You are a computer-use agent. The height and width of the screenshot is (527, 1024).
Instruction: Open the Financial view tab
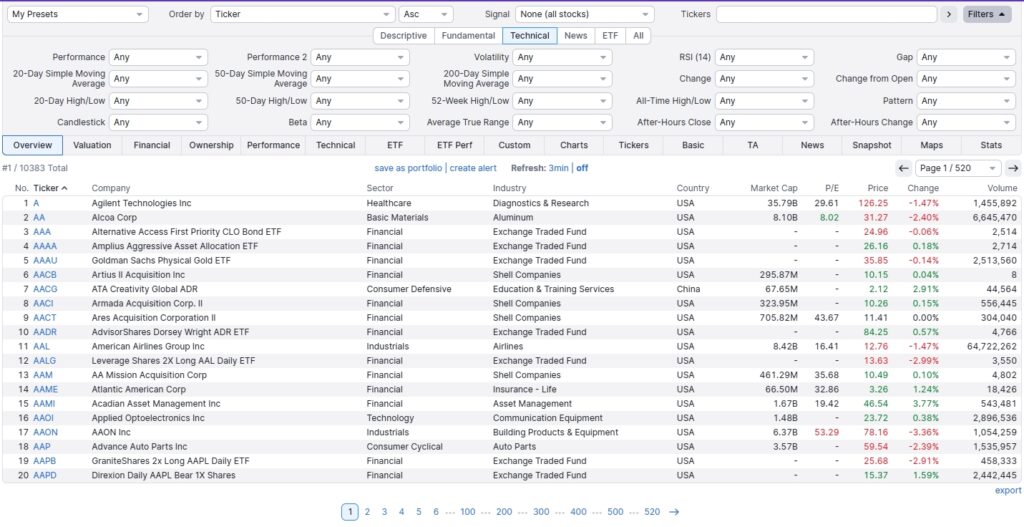pyautogui.click(x=152, y=146)
